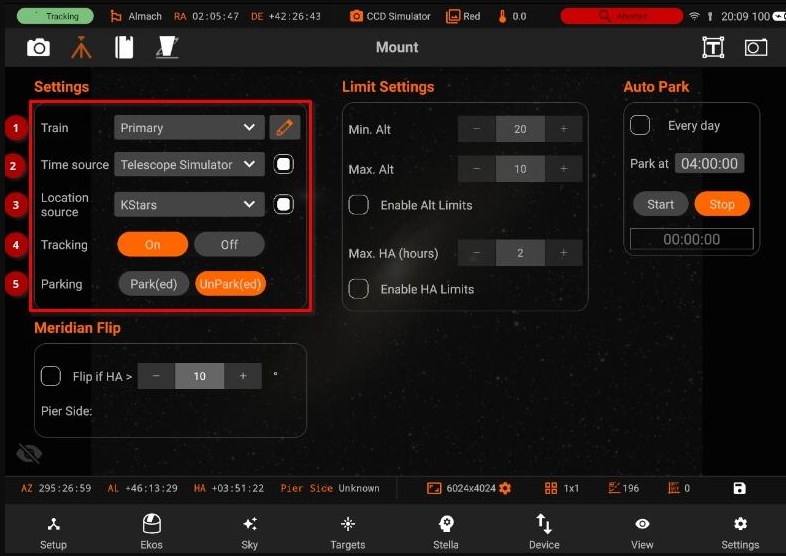
Task: Select the mount tripod icon
Action: 81,48
